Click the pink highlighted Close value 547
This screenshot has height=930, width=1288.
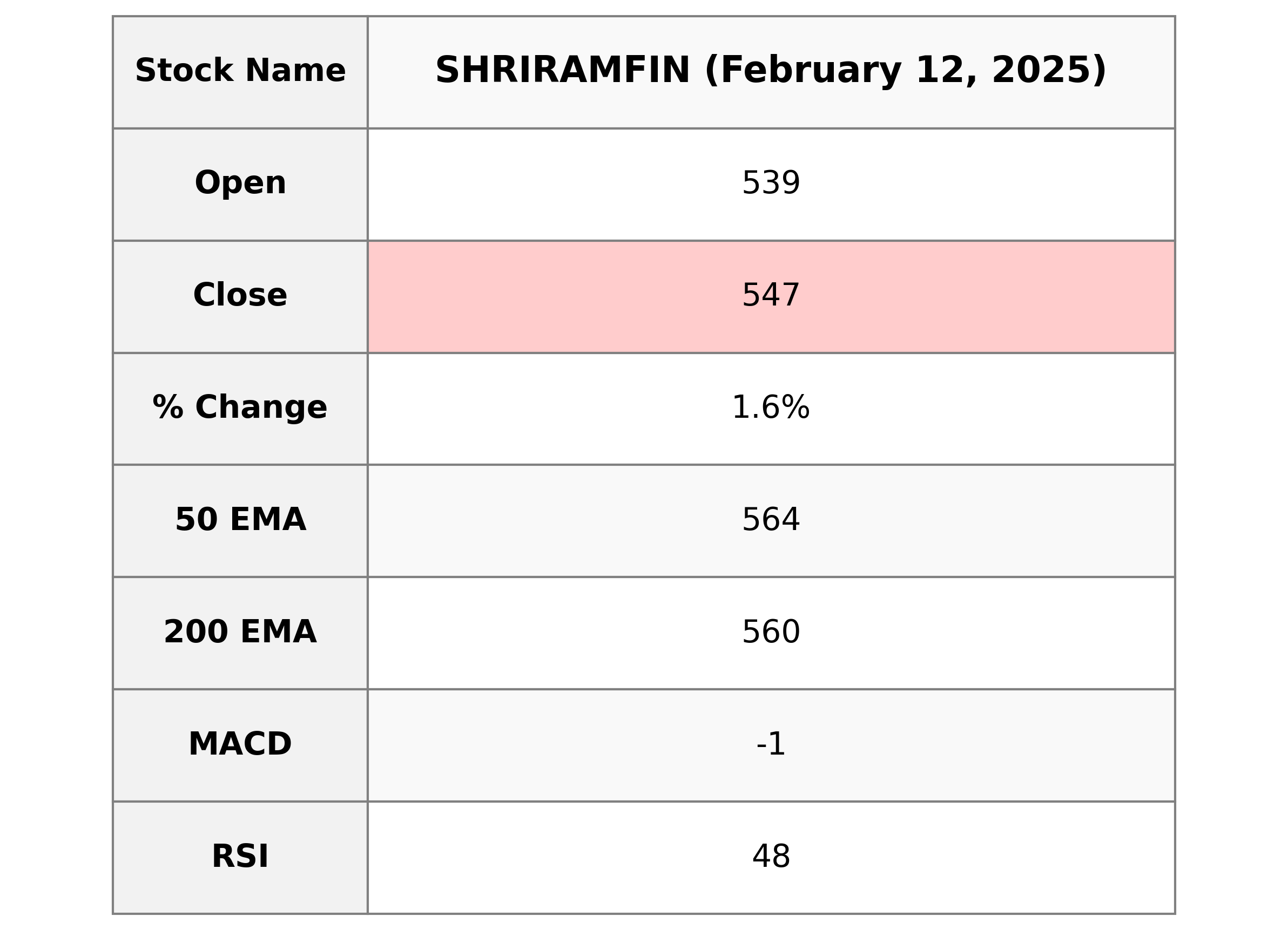[x=771, y=296]
